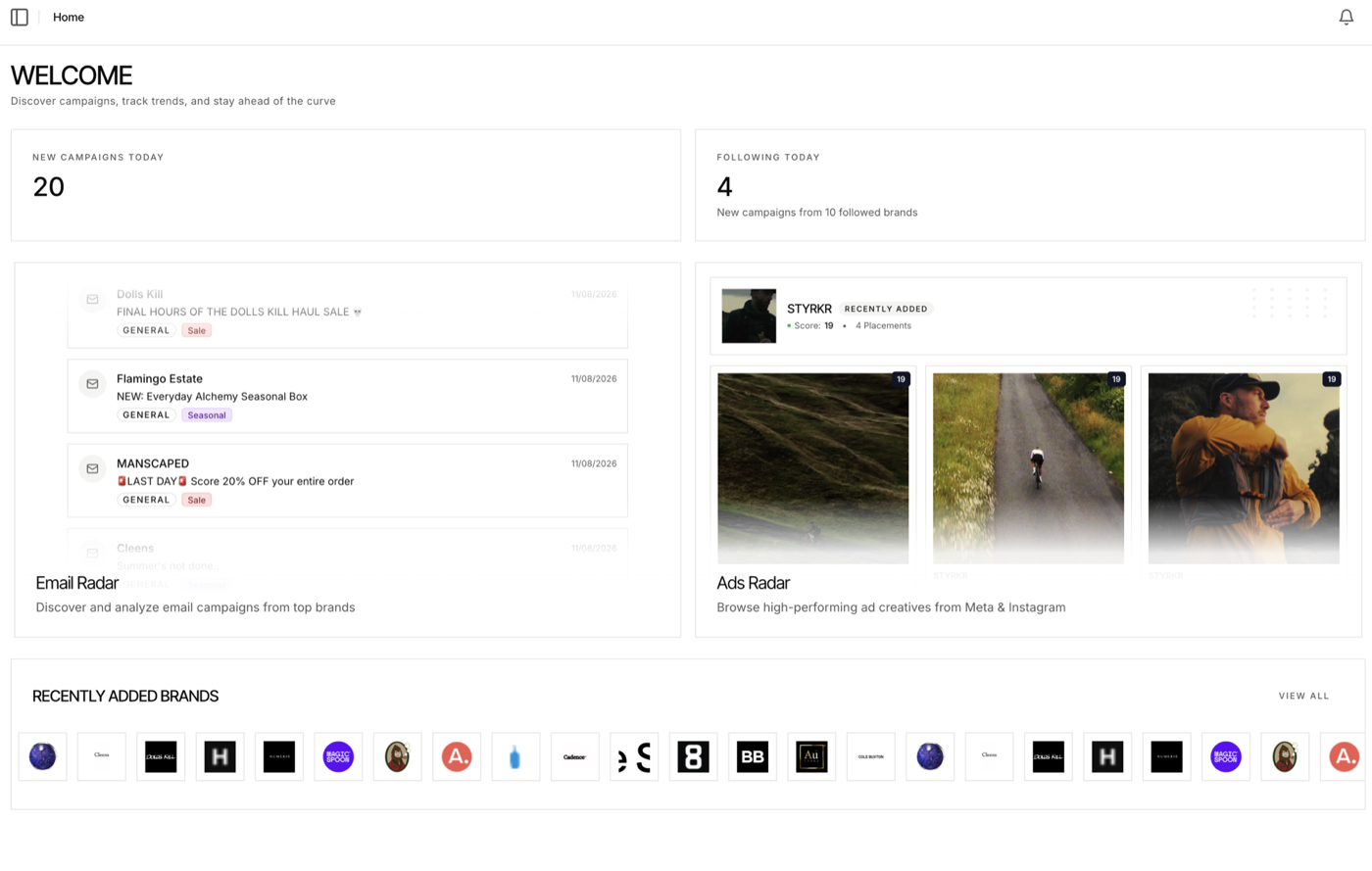
Task: Click the New Campaigns Today count 20
Action: pos(49,187)
